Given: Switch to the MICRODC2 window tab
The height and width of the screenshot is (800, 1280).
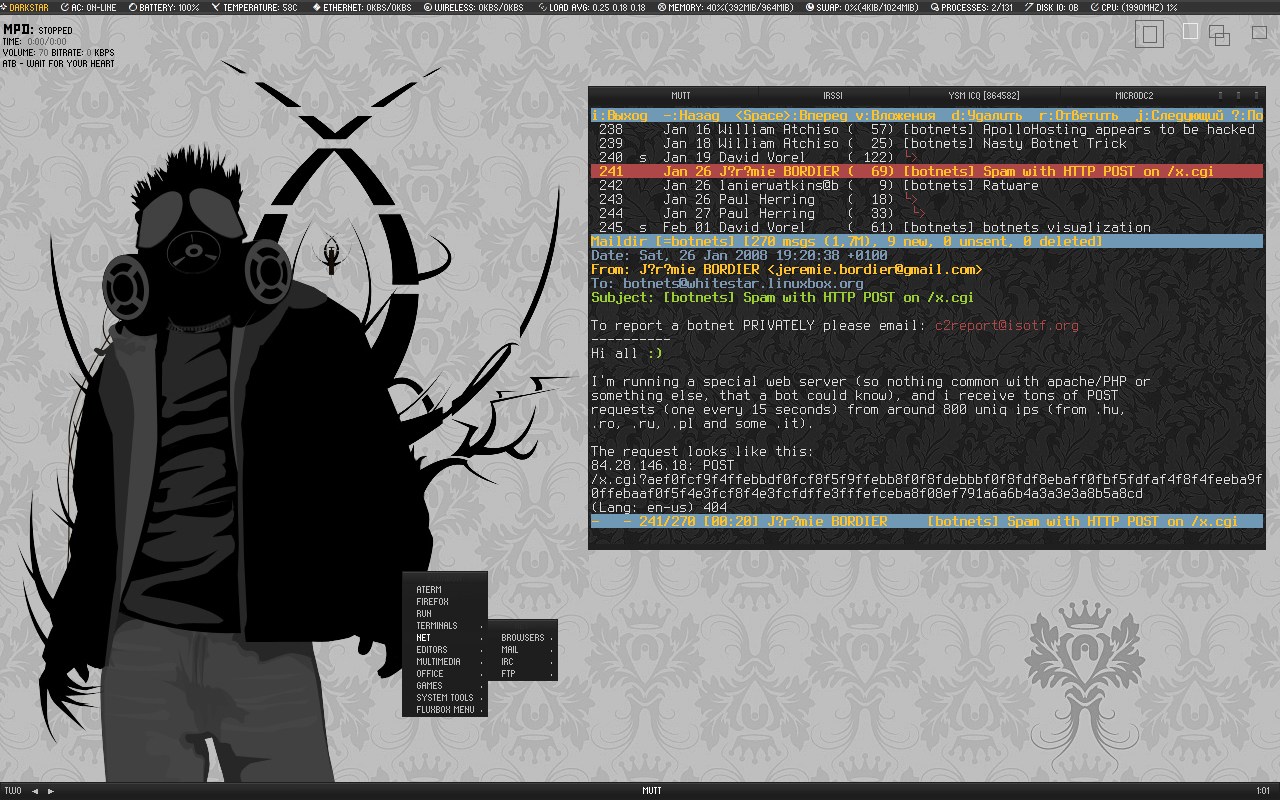Looking at the screenshot, I should pyautogui.click(x=1135, y=96).
